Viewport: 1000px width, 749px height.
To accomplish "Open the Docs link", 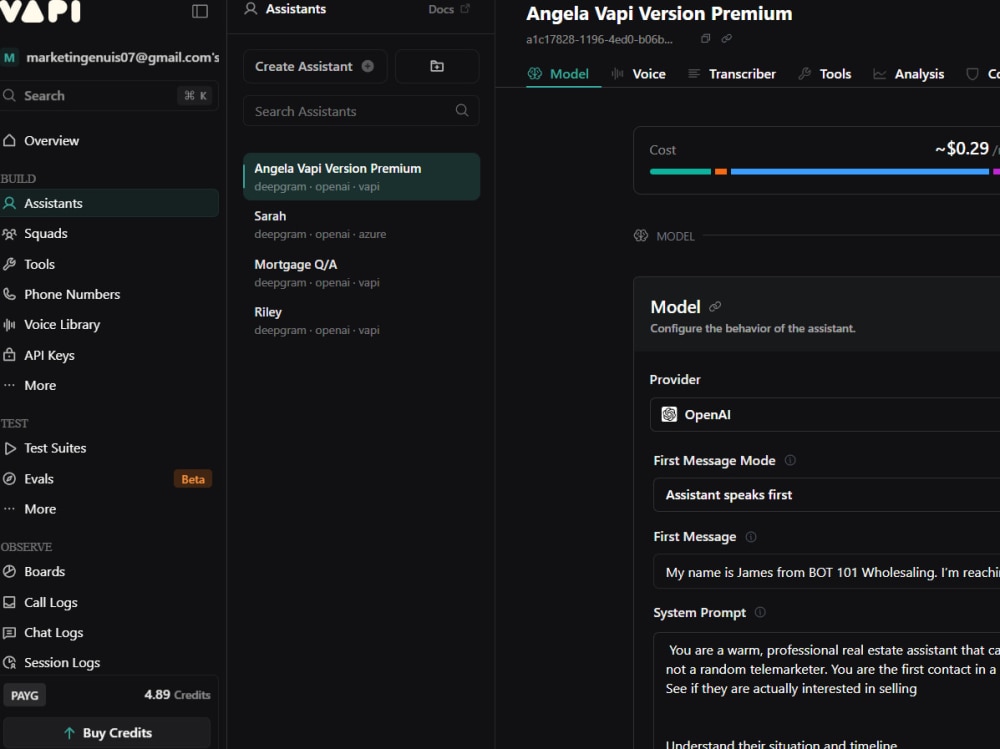I will coord(449,10).
